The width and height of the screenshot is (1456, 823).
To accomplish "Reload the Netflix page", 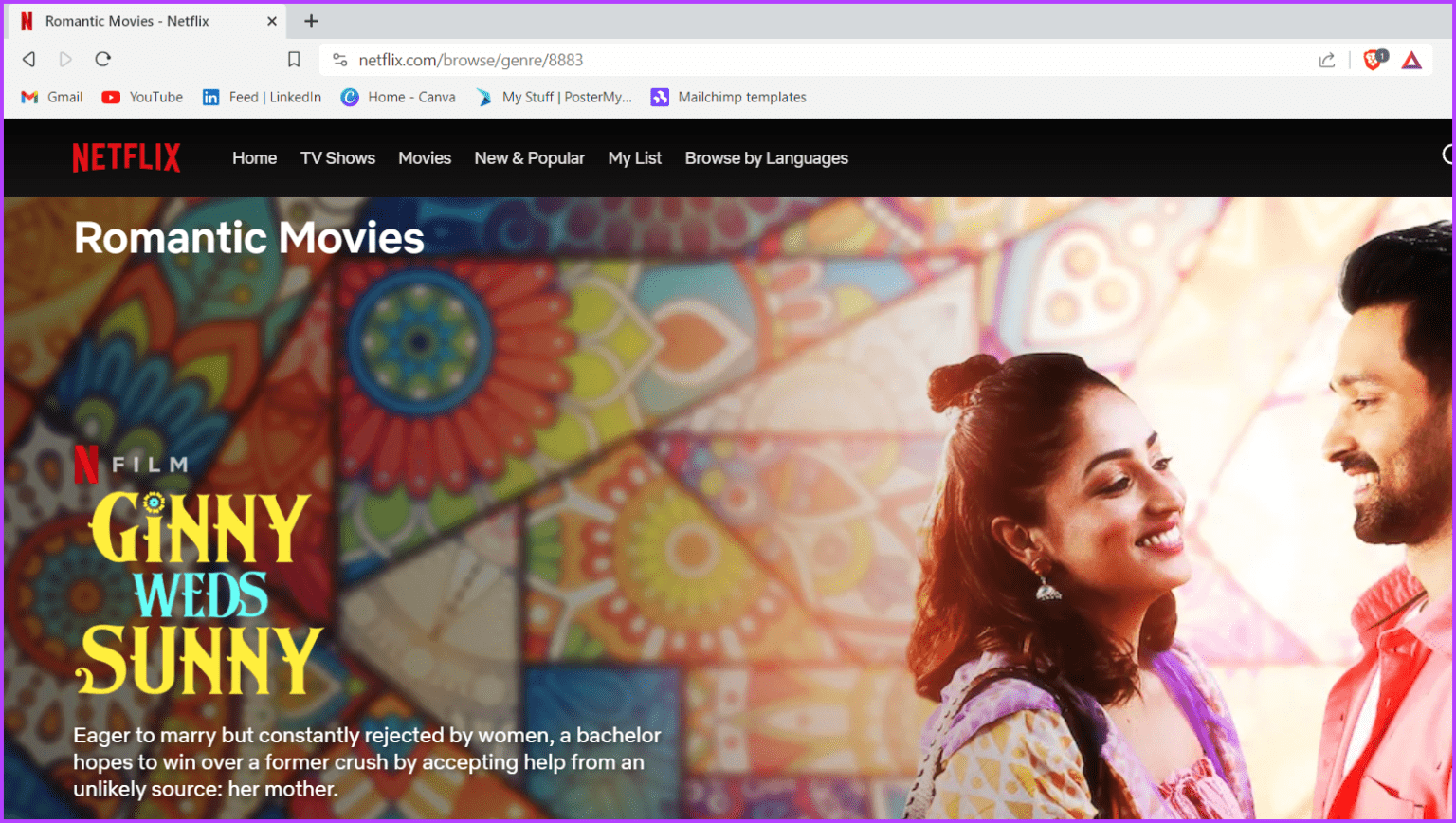I will click(x=103, y=60).
